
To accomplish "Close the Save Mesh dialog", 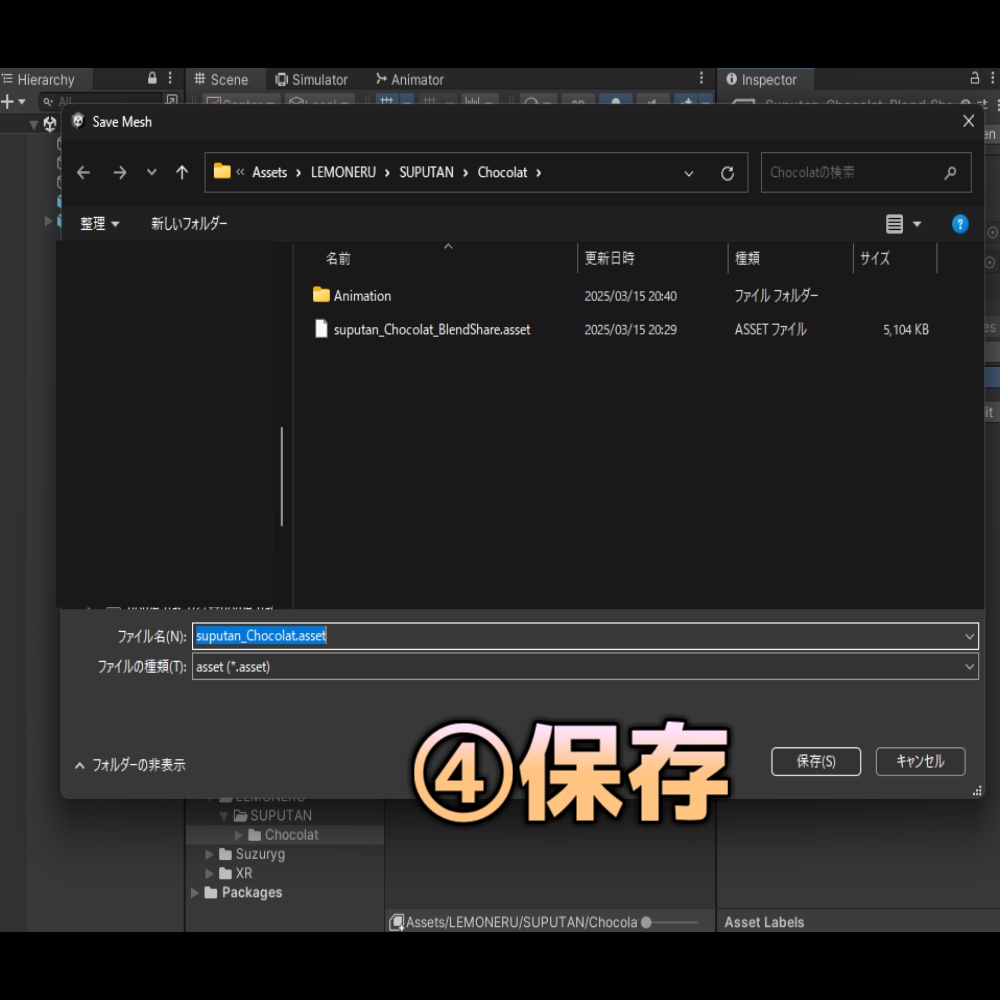I will (968, 121).
